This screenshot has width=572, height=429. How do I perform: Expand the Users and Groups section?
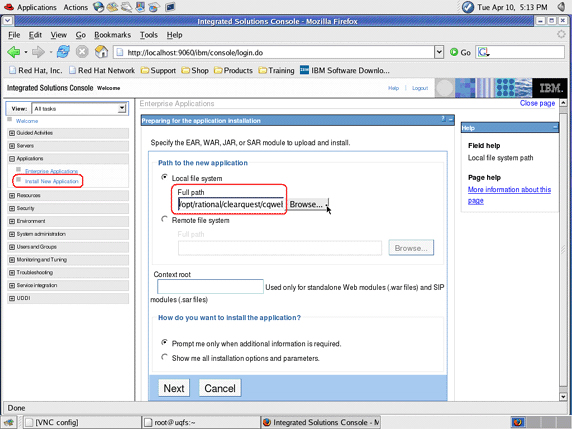tap(12, 247)
